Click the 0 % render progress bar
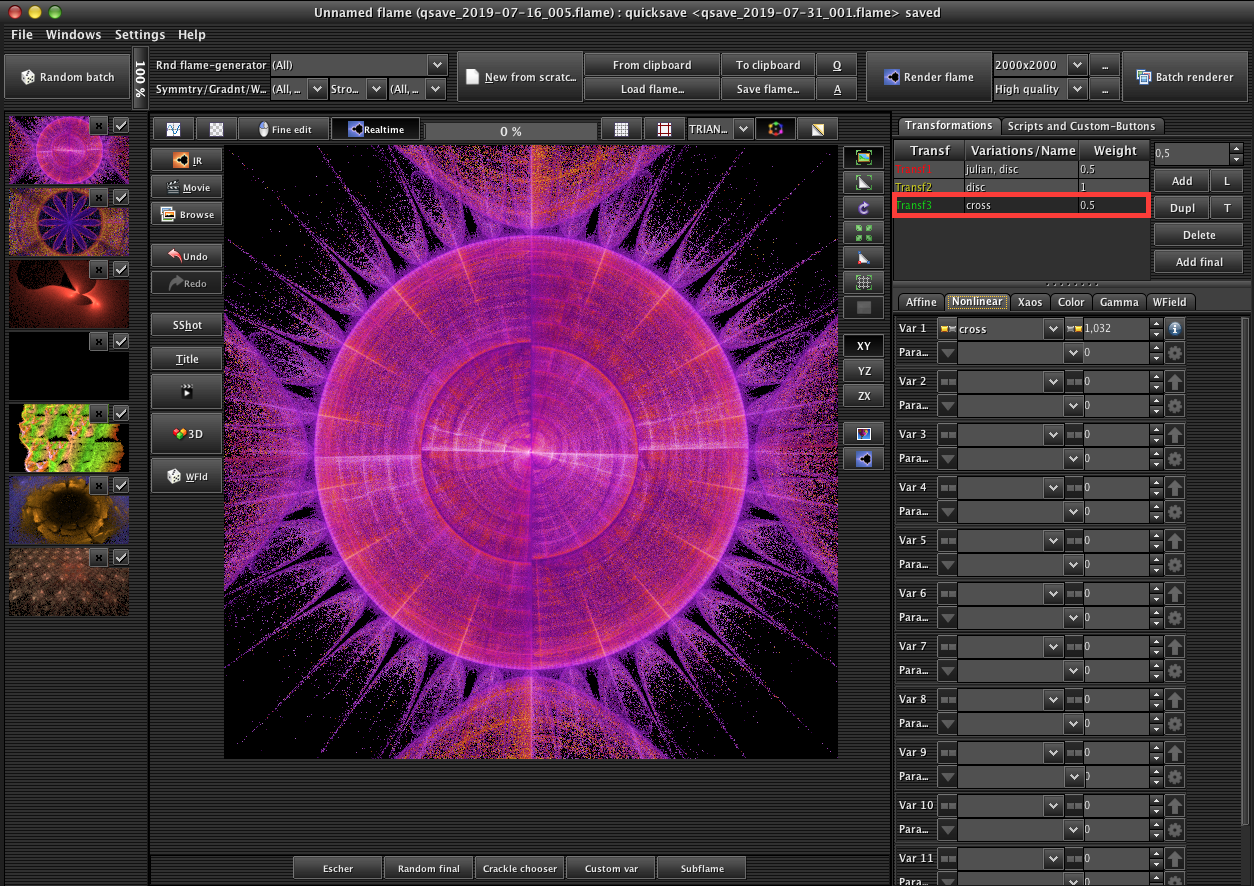Viewport: 1254px width, 886px height. [x=510, y=131]
